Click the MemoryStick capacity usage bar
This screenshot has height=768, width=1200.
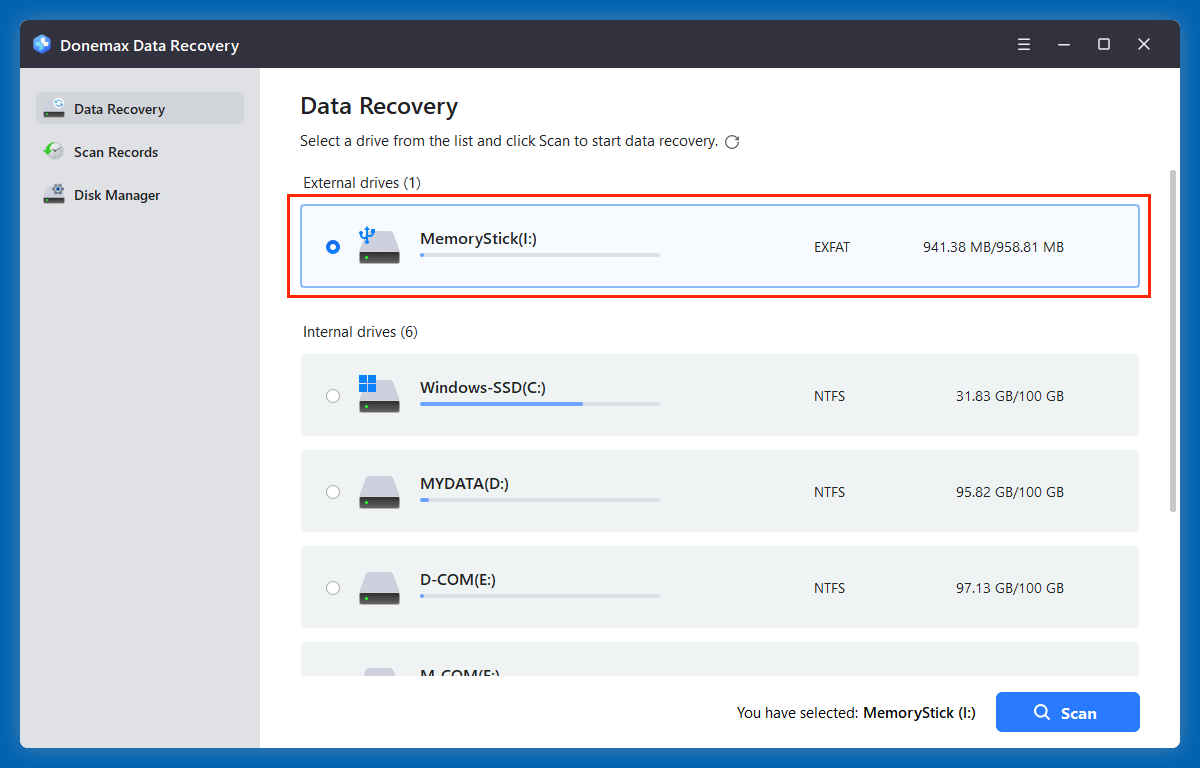(x=539, y=254)
